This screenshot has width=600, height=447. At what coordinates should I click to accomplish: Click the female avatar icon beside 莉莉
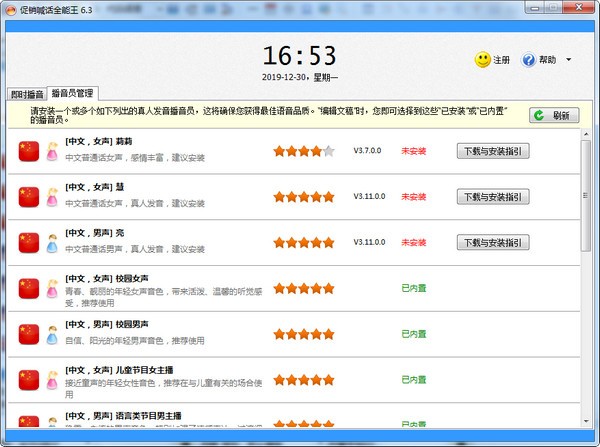(52, 151)
